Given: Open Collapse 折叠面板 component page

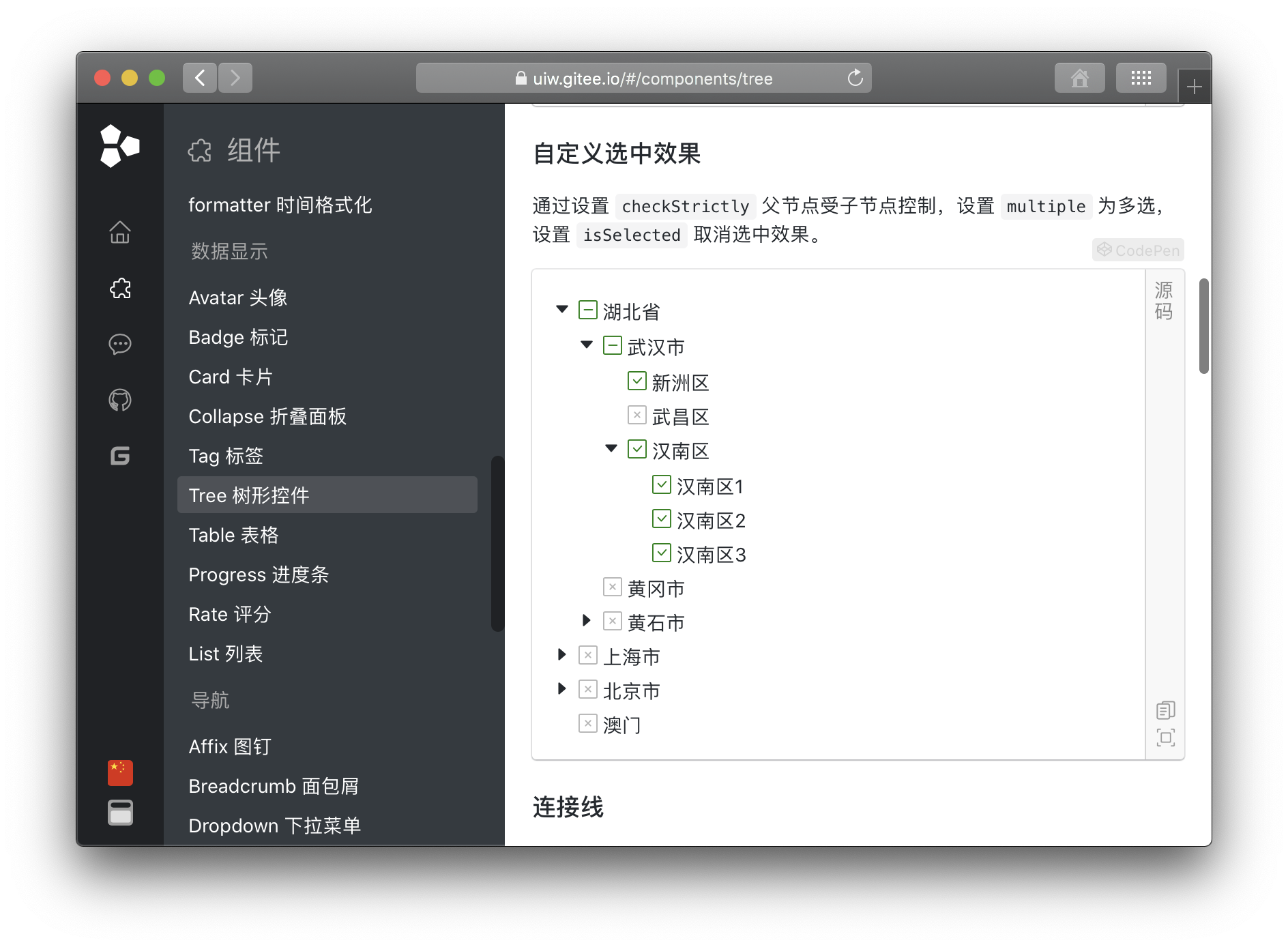Looking at the screenshot, I should (327, 416).
